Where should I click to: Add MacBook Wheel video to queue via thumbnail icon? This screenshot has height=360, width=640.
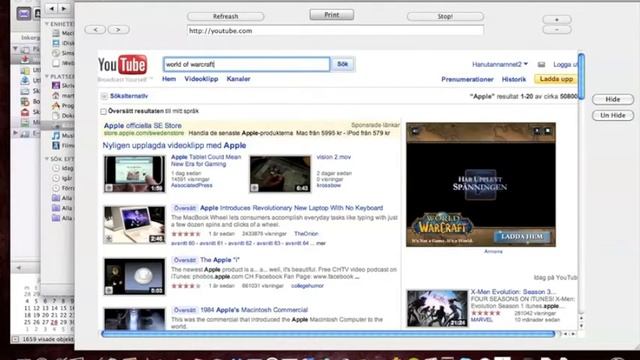tap(109, 239)
